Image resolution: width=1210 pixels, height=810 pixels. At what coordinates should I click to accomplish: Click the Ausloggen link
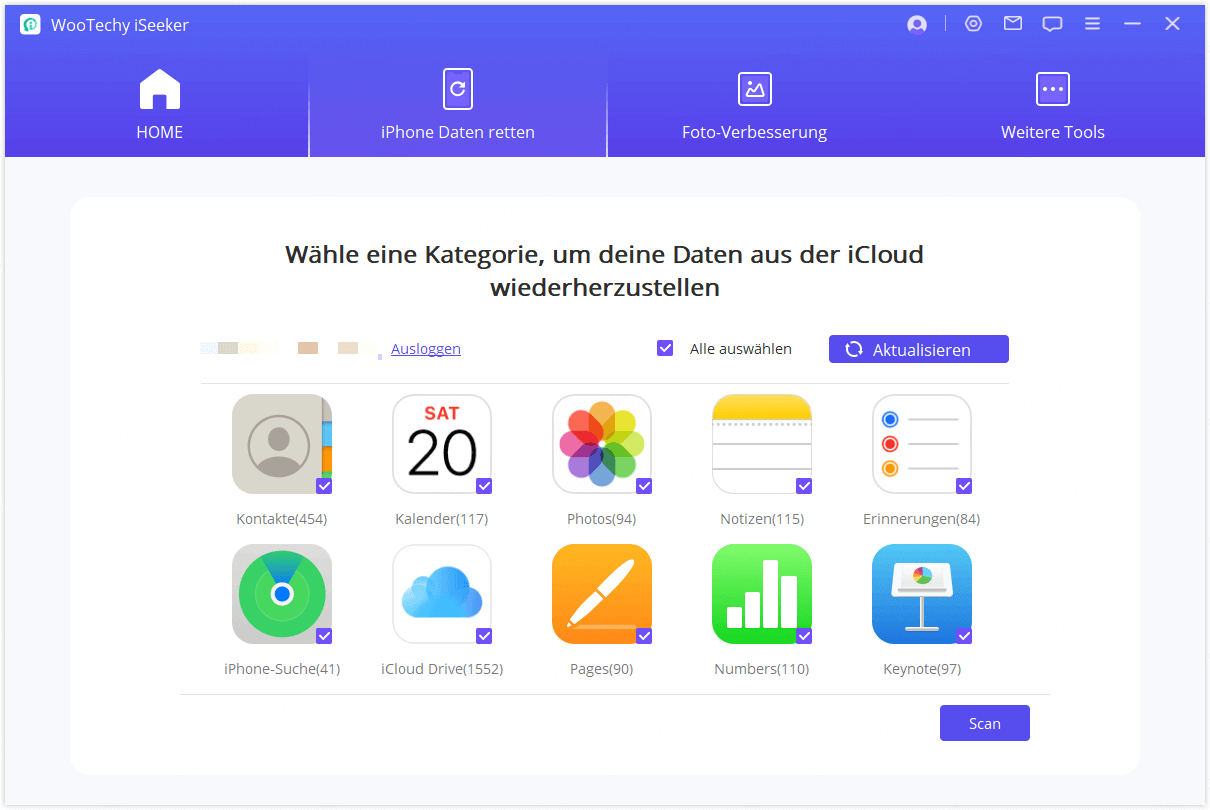425,348
